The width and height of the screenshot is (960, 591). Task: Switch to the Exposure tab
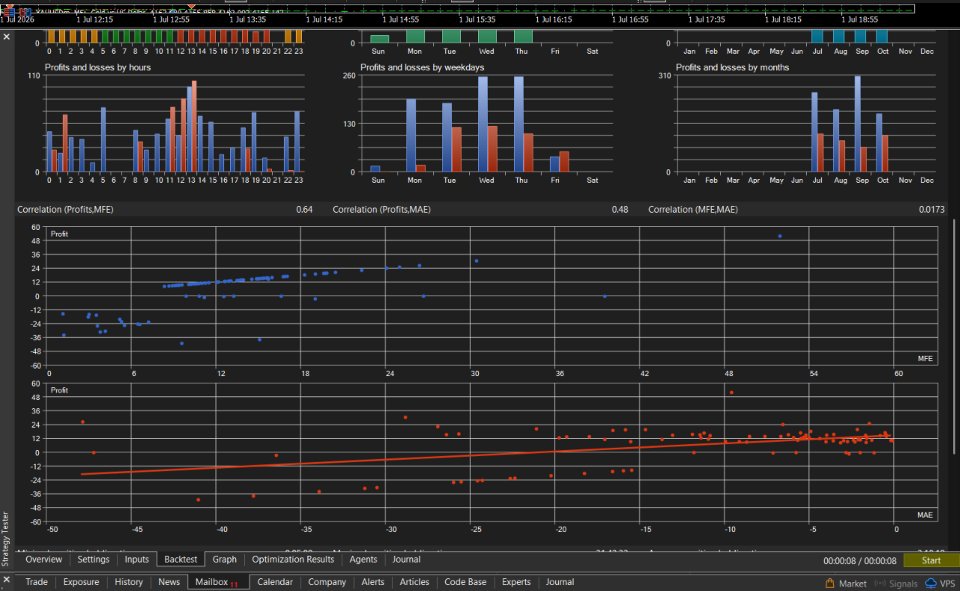(x=81, y=582)
